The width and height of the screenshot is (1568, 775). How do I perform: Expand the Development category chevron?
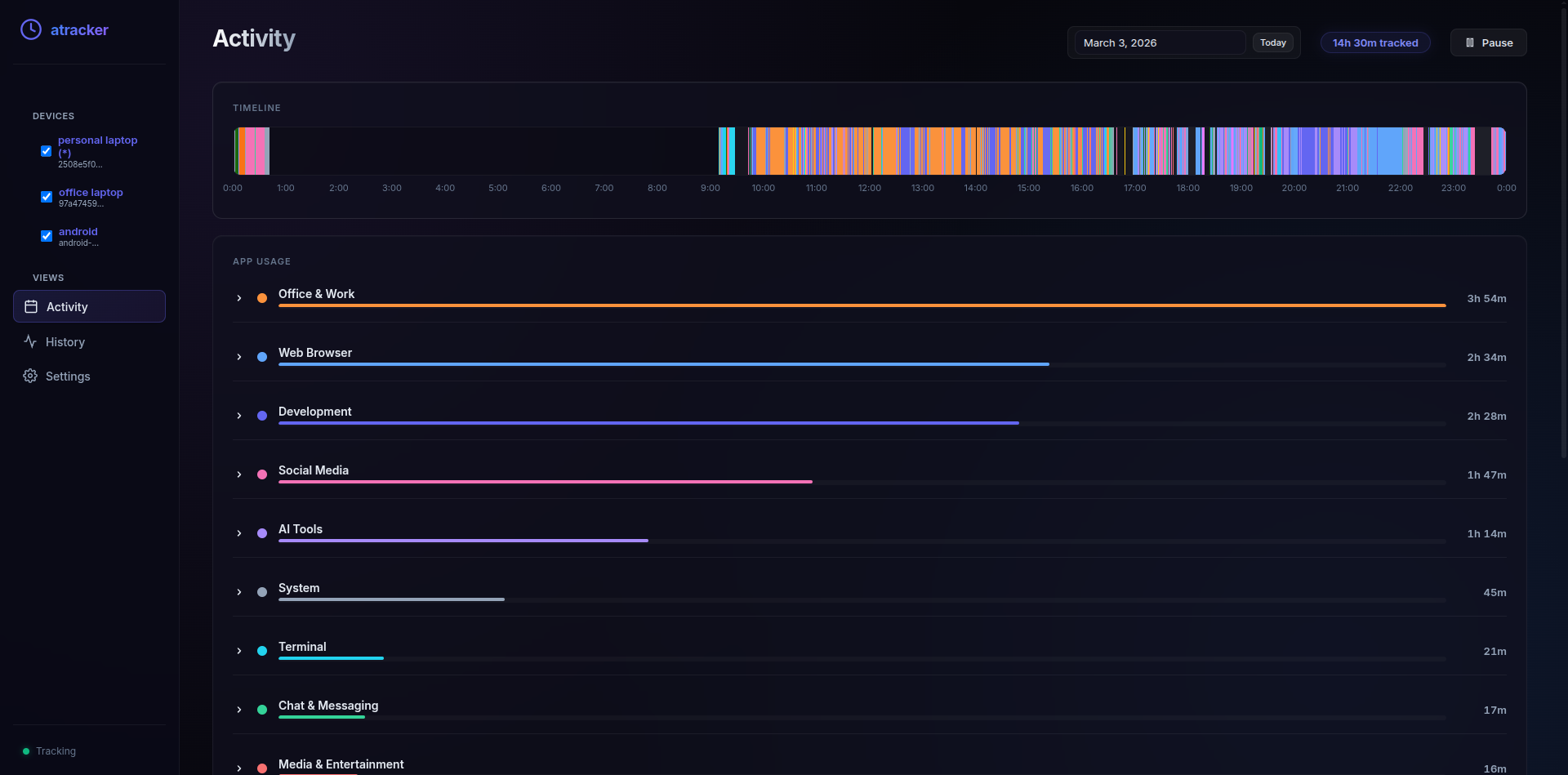point(239,416)
